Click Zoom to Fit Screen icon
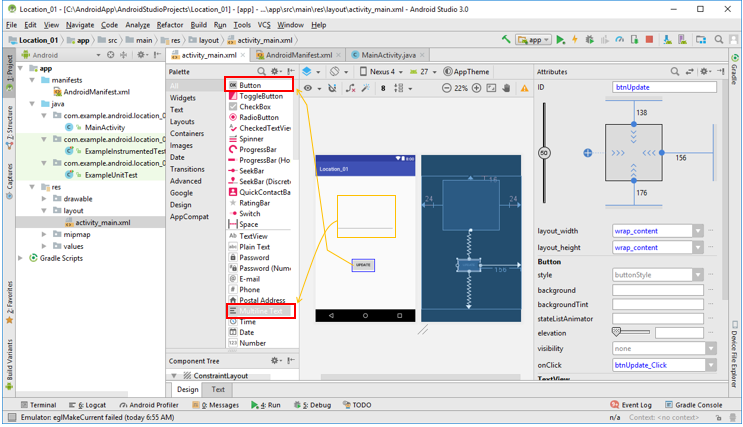 [x=491, y=88]
